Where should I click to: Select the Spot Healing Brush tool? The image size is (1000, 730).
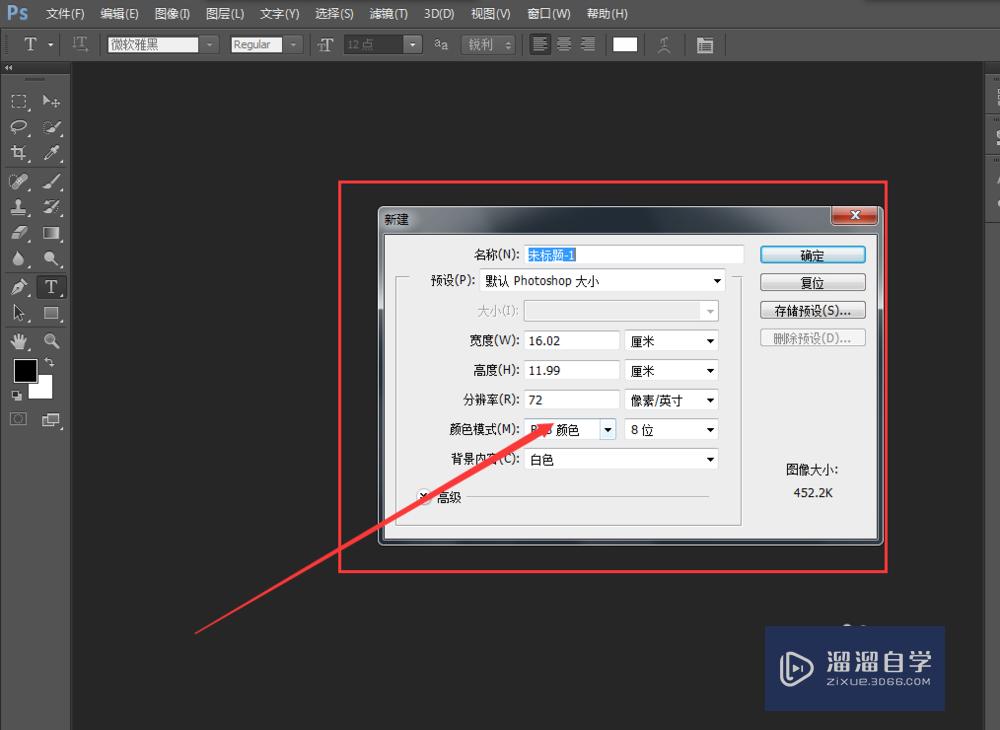19,182
